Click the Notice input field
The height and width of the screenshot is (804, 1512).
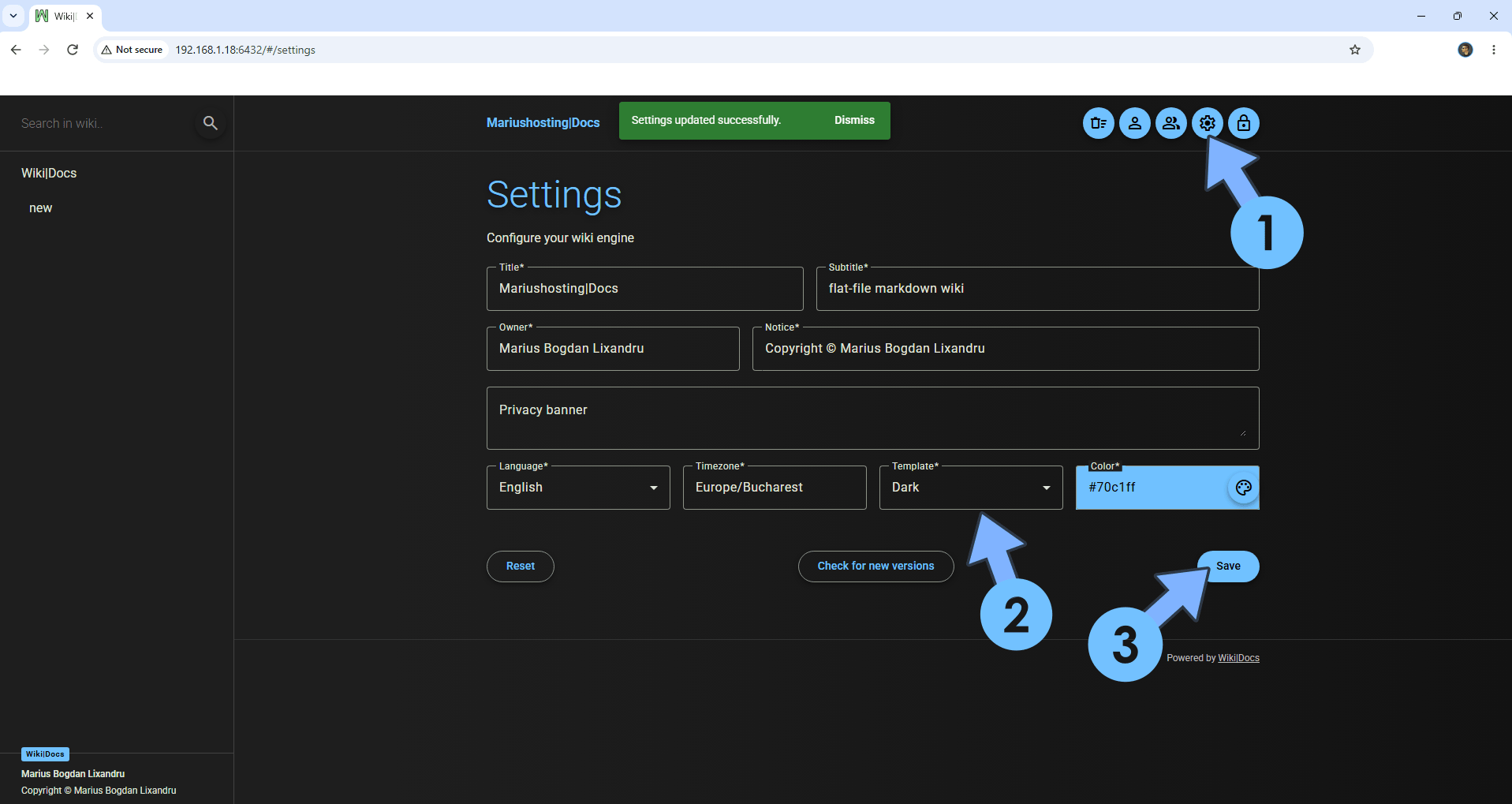click(1006, 349)
